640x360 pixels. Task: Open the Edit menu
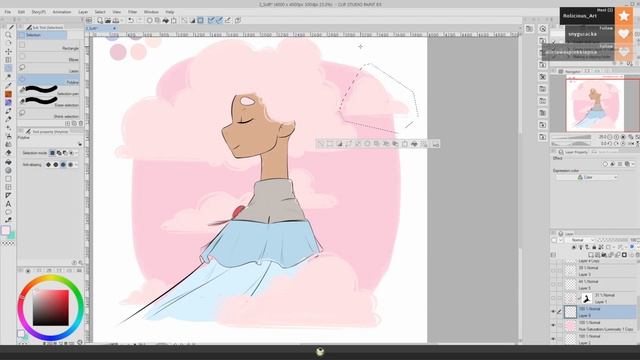coord(21,12)
